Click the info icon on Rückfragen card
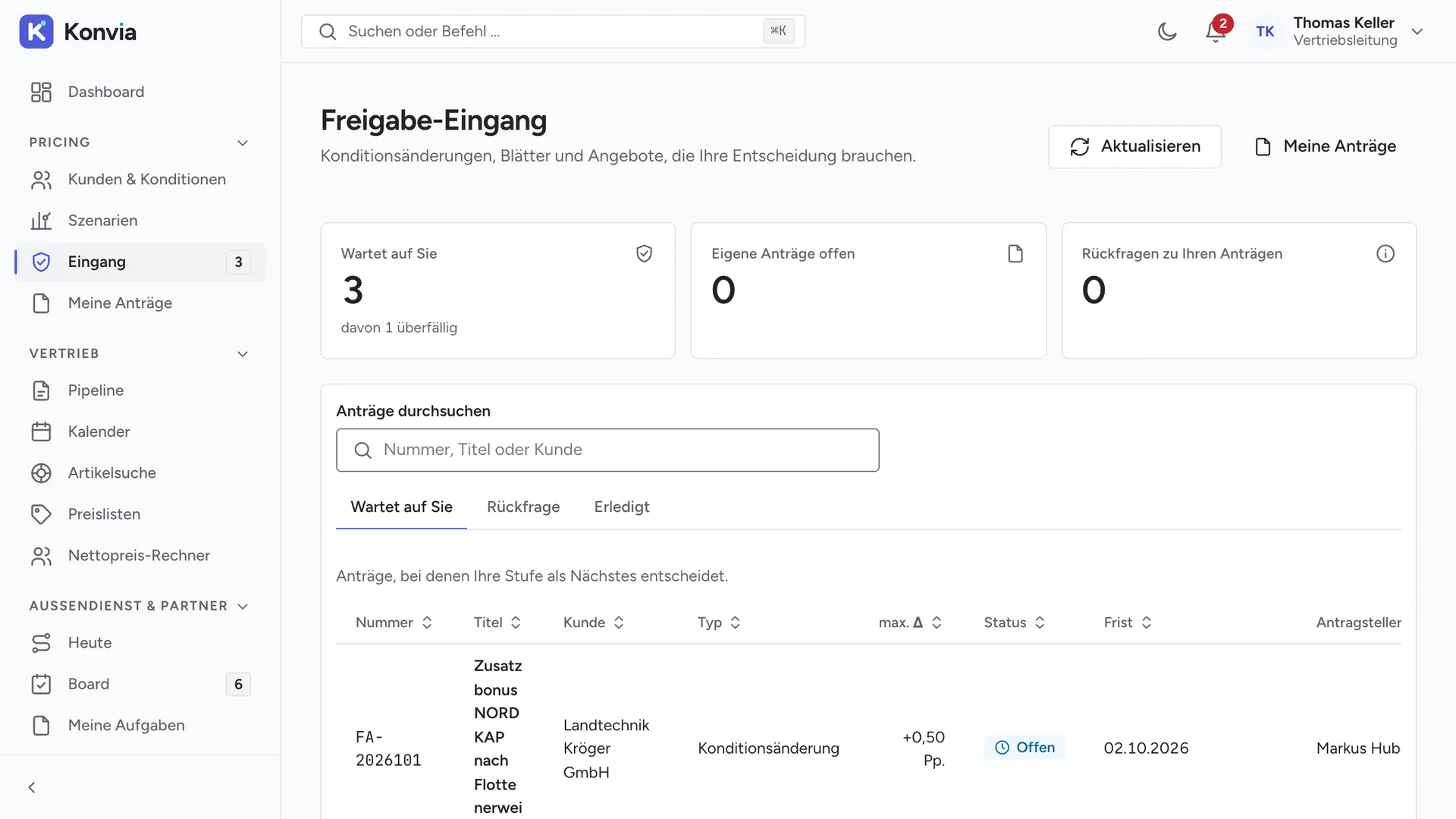Screen dimensions: 1456x819 click(1385, 253)
